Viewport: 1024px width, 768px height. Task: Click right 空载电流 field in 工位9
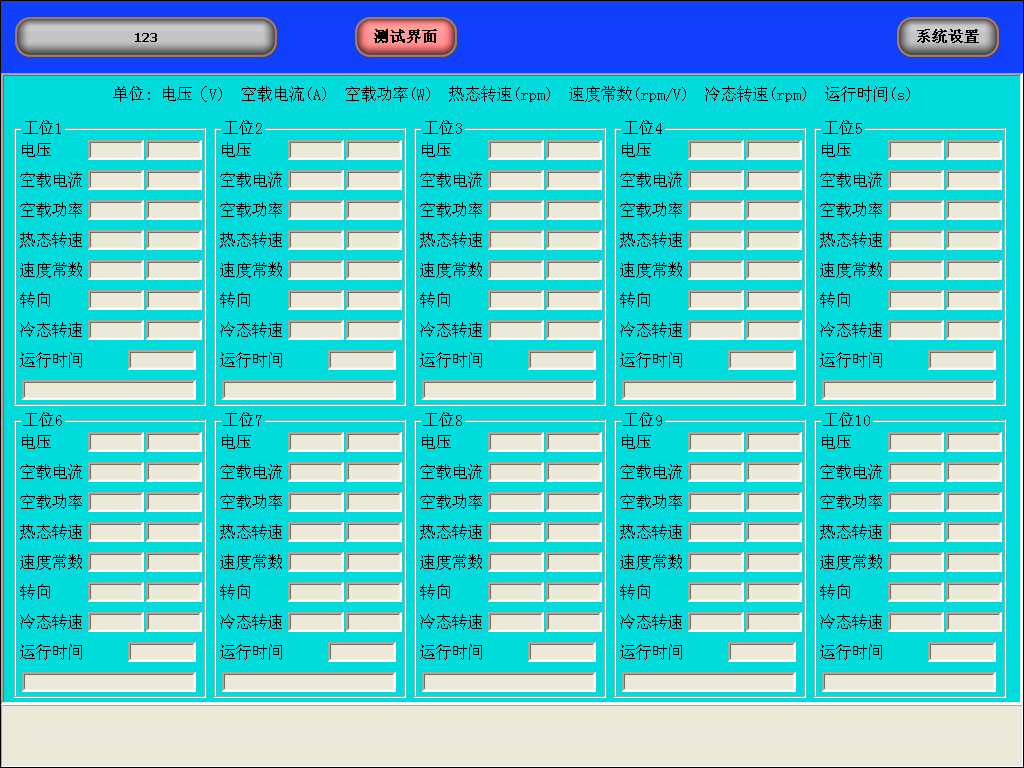(774, 472)
